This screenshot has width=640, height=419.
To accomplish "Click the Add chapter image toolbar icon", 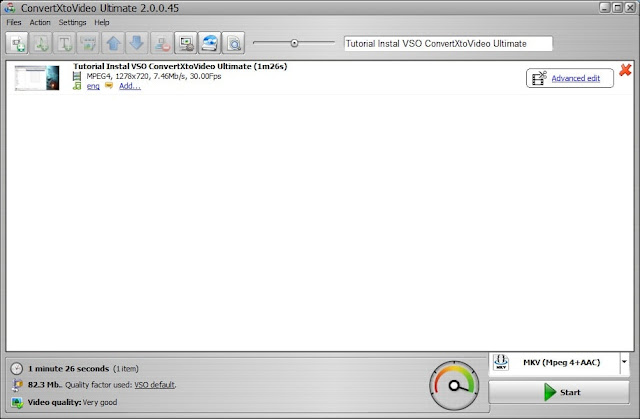I will (88, 43).
